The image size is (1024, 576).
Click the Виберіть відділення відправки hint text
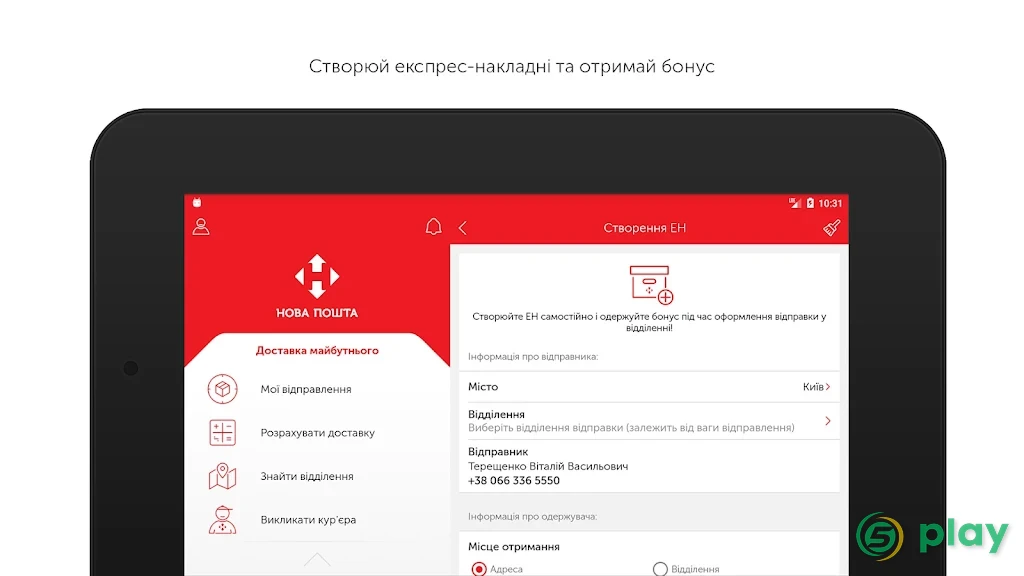pyautogui.click(x=632, y=428)
